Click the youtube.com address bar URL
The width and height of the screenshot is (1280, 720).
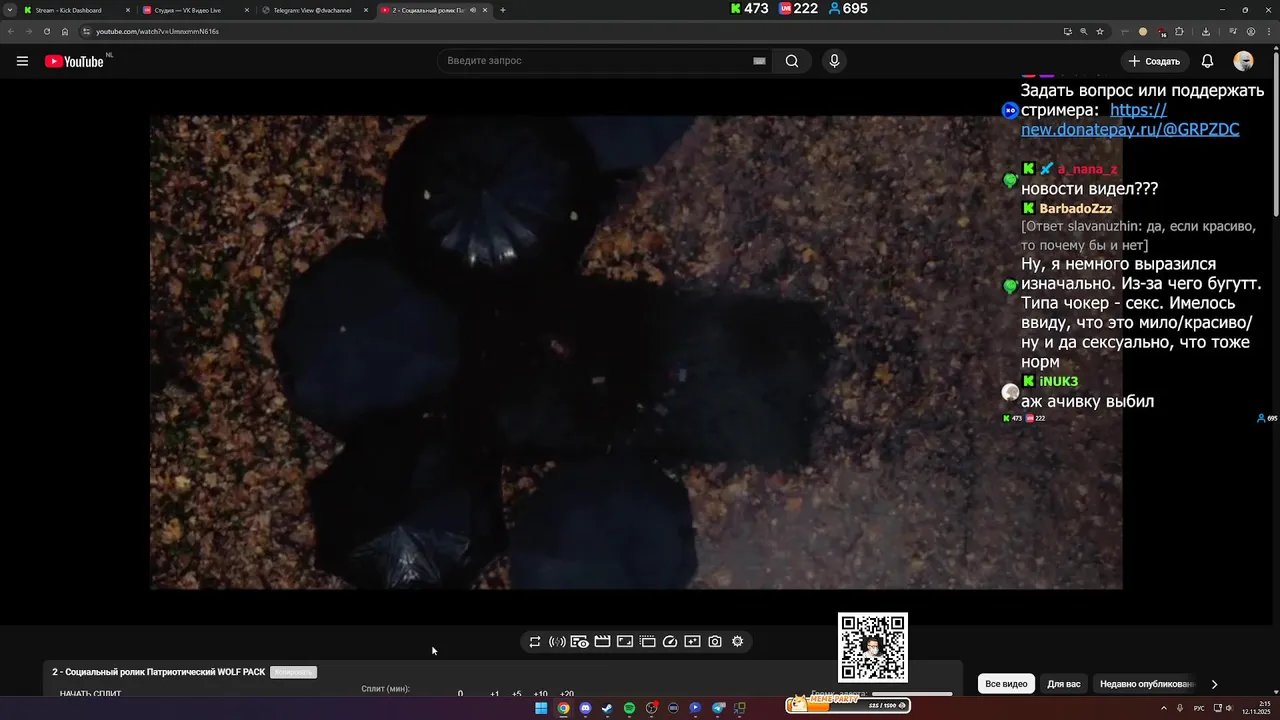pyautogui.click(x=157, y=31)
